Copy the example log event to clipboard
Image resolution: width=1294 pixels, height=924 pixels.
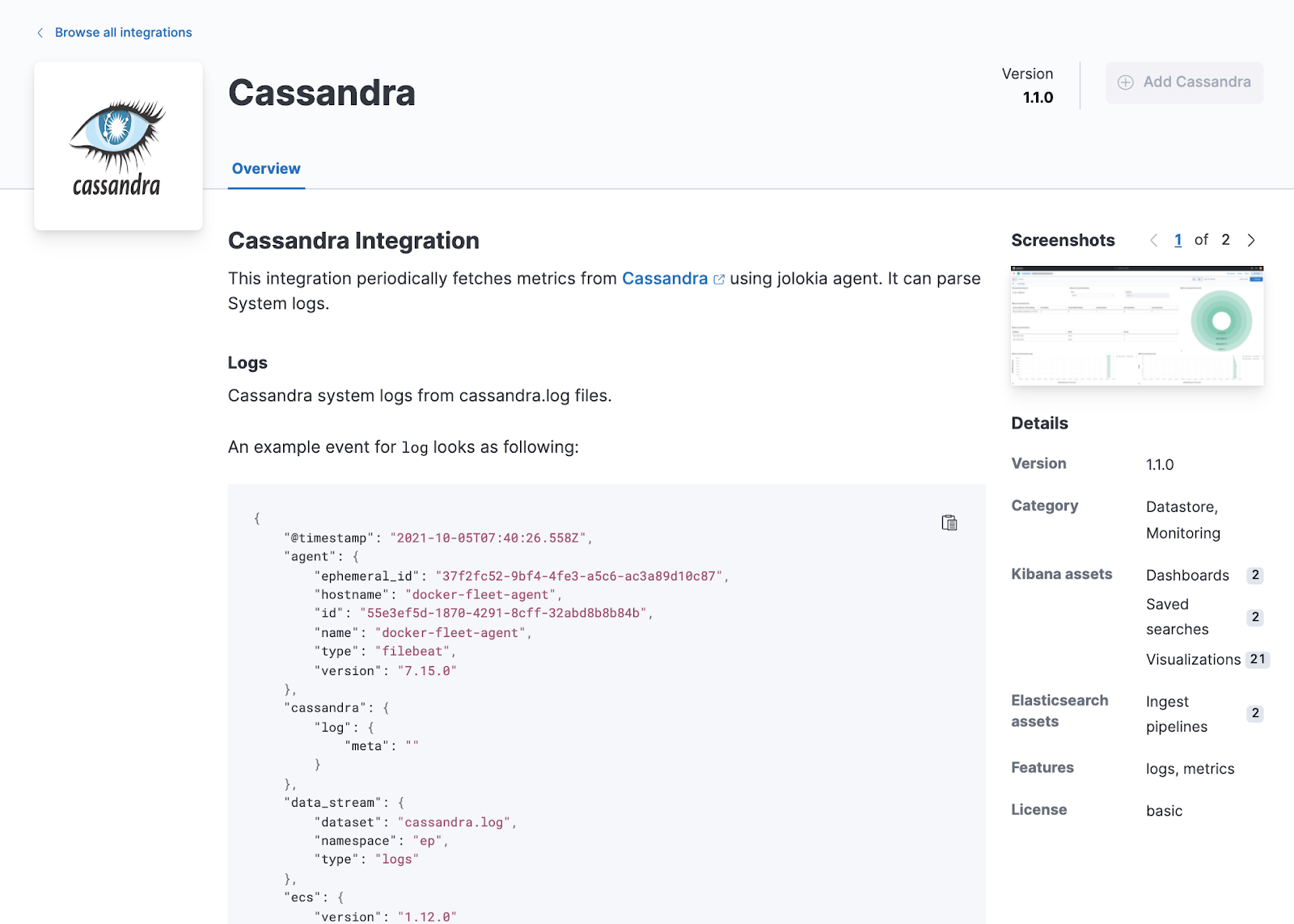coord(949,522)
